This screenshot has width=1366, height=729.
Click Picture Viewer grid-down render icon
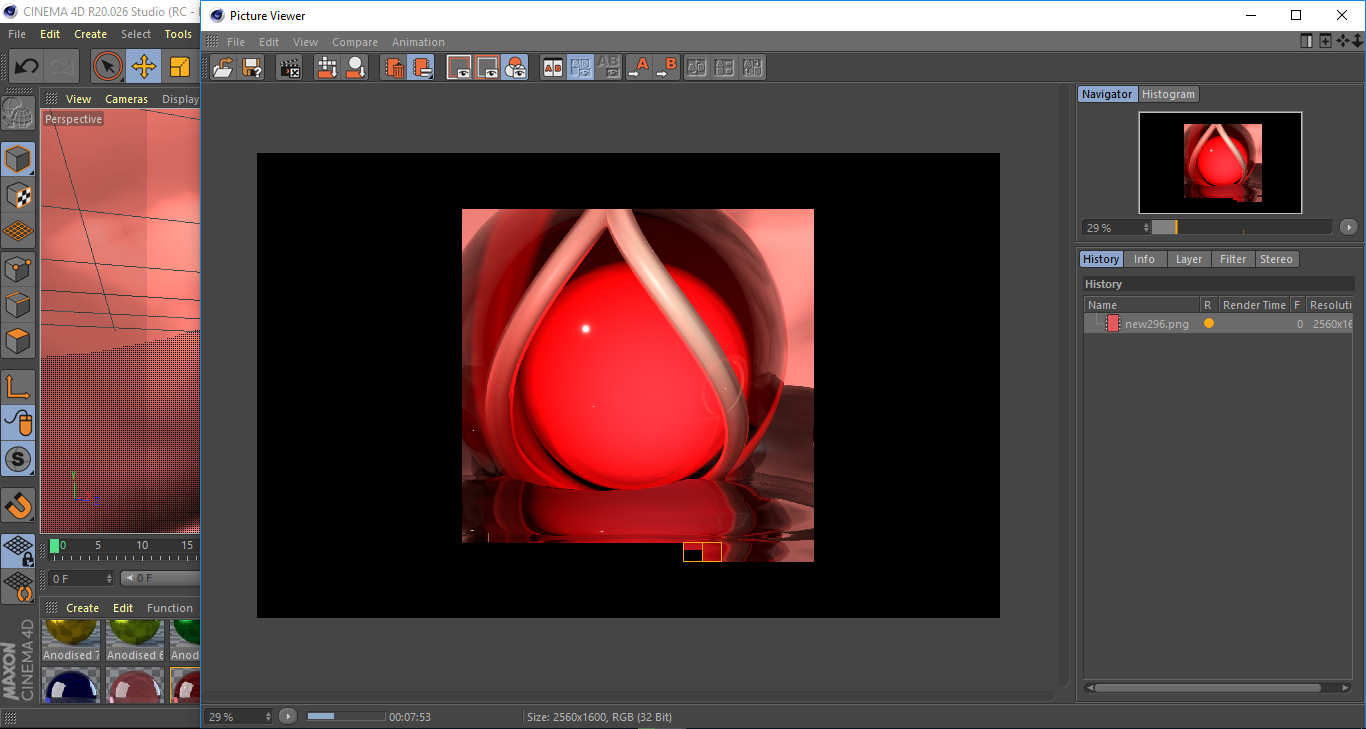pyautogui.click(x=327, y=68)
